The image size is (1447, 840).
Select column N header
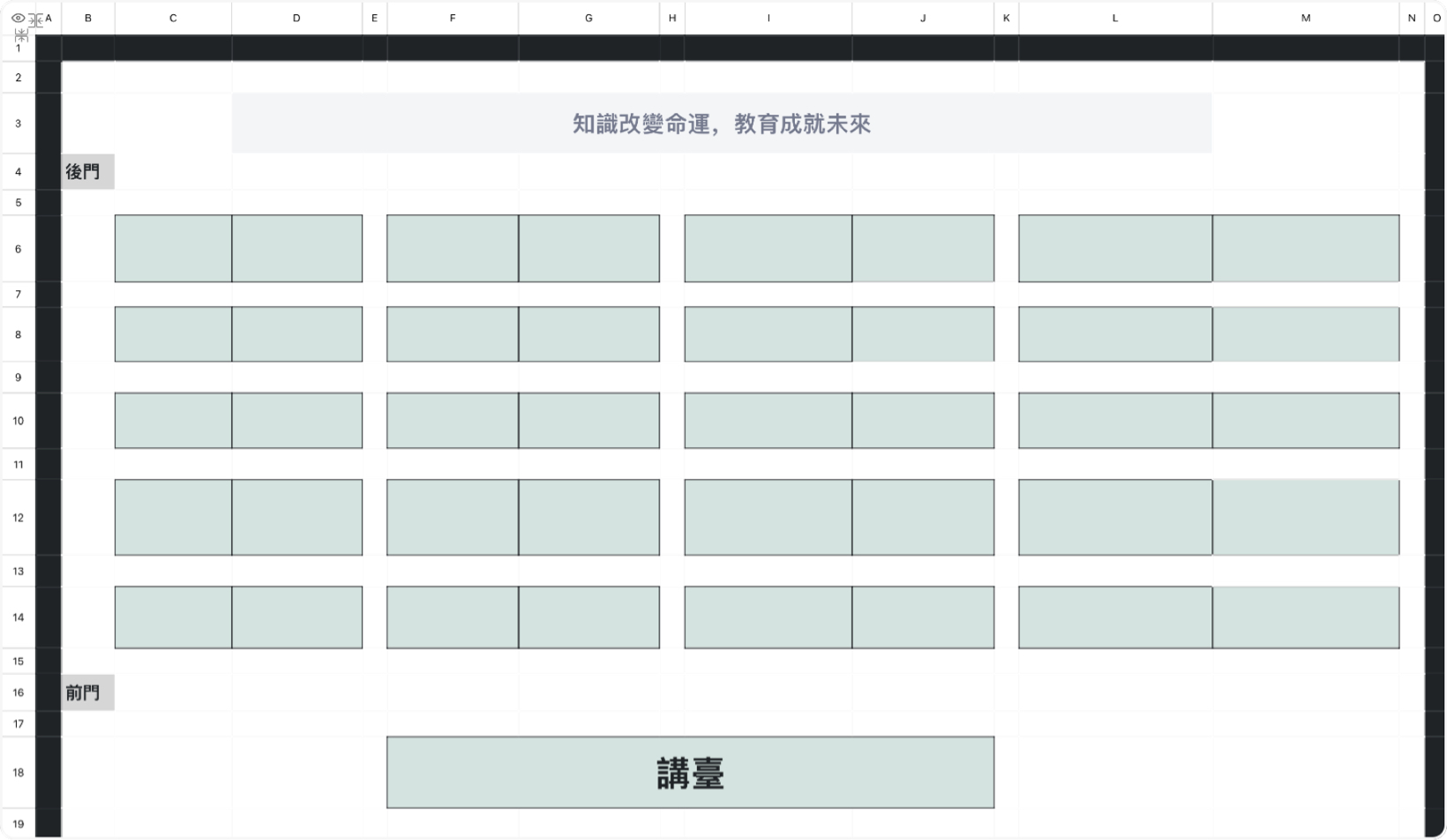tap(1412, 18)
